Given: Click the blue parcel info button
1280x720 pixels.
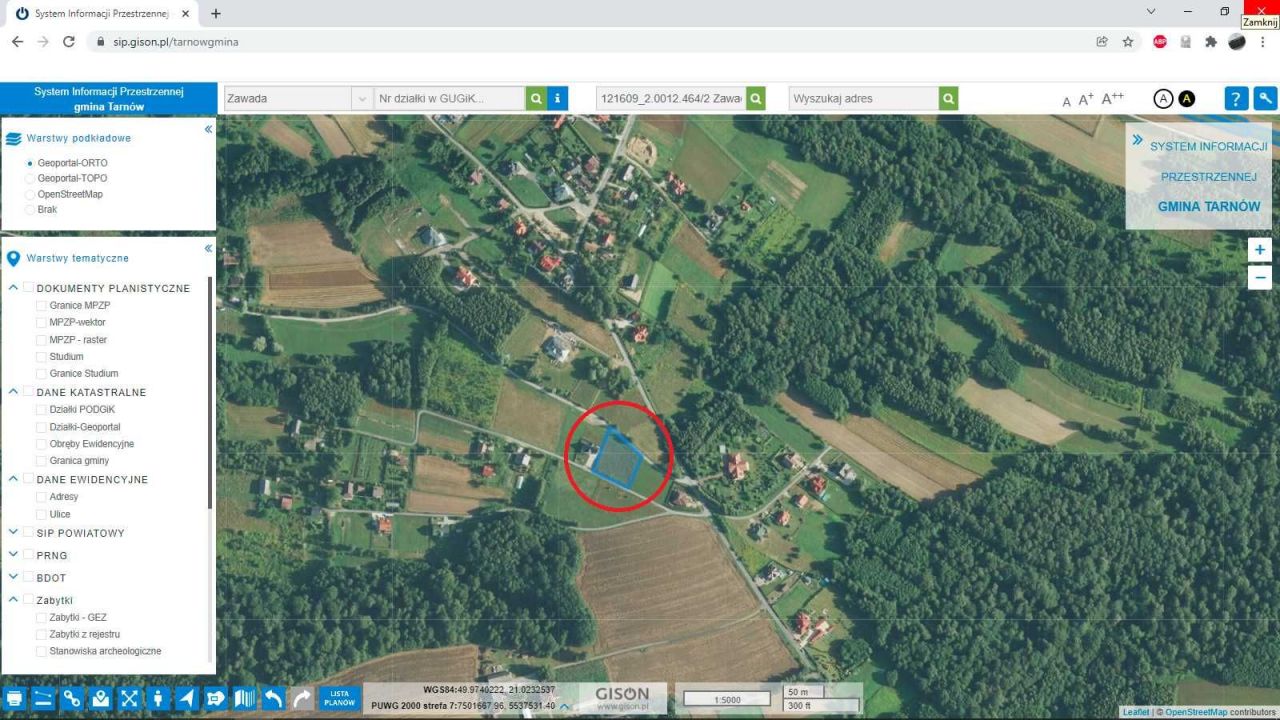Looking at the screenshot, I should click(559, 98).
